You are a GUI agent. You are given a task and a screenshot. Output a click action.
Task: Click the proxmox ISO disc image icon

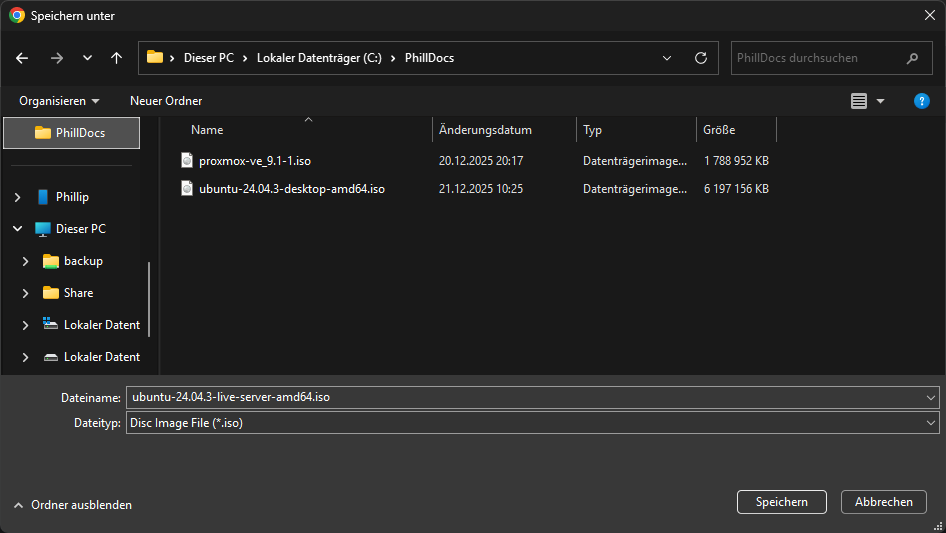tap(187, 160)
